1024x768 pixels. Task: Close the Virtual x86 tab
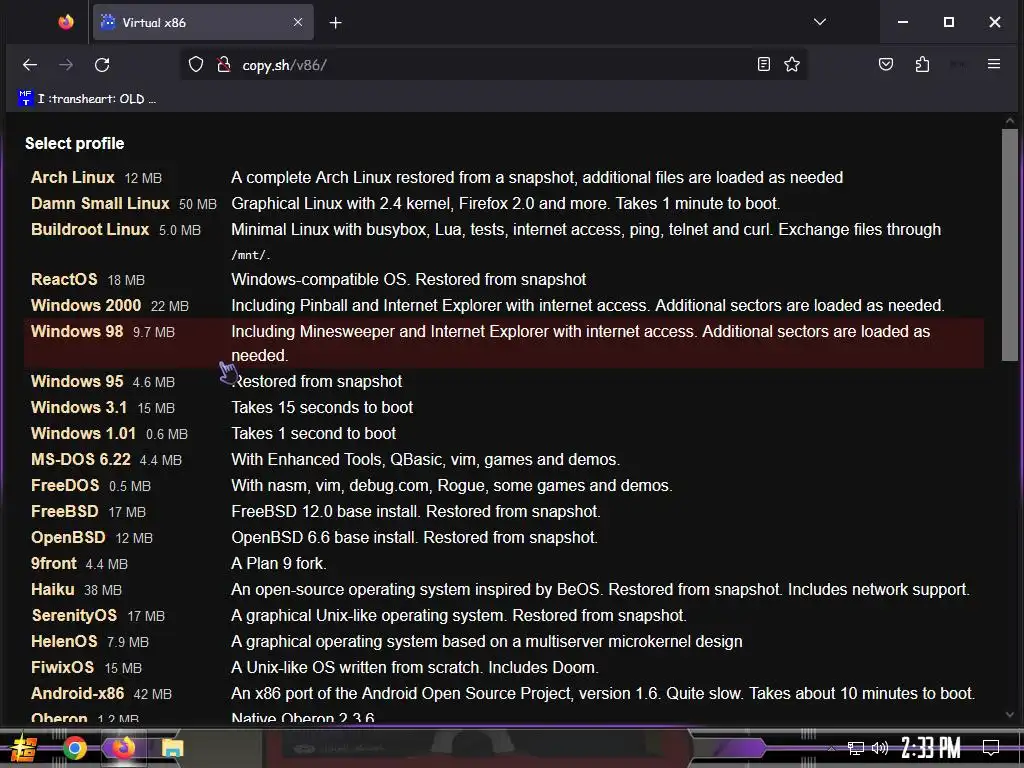coord(298,22)
